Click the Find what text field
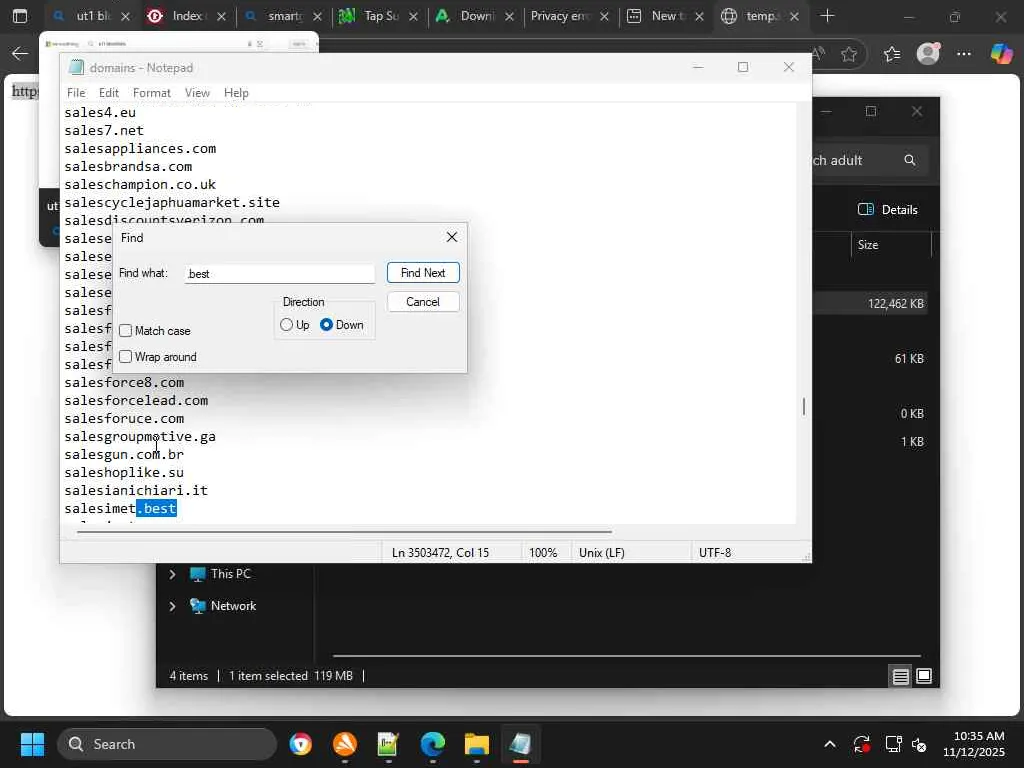Screen dimensions: 1024x768 pos(280,274)
